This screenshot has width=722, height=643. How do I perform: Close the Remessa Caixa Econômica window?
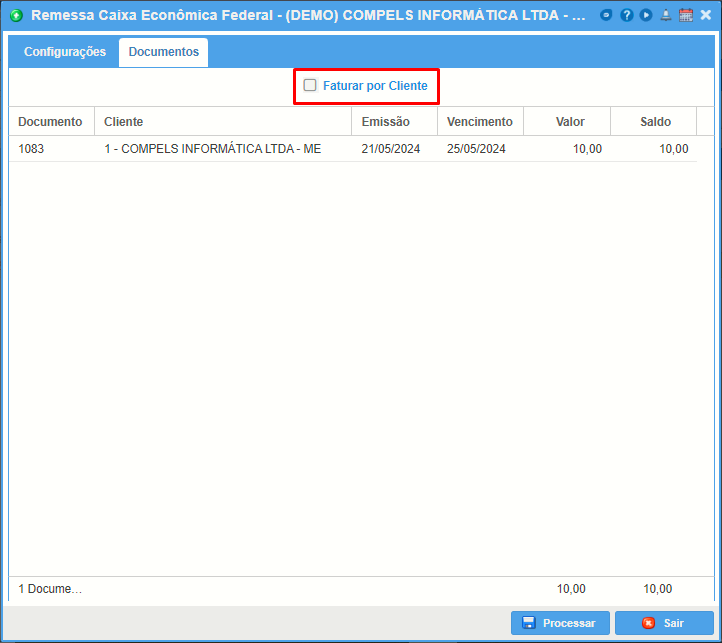click(x=705, y=15)
